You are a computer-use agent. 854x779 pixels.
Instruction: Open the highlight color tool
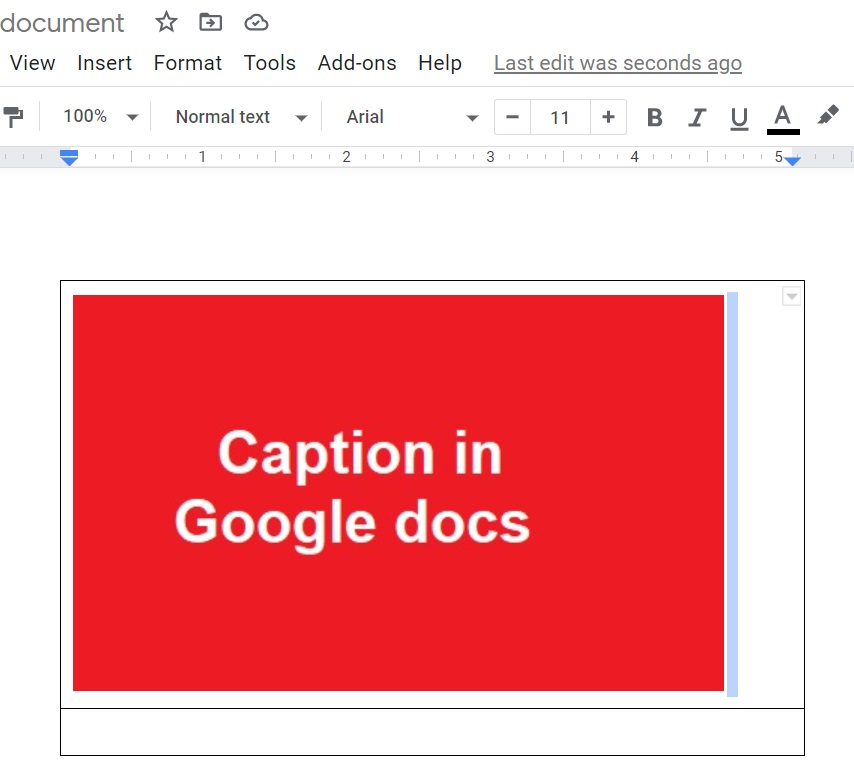pyautogui.click(x=827, y=117)
